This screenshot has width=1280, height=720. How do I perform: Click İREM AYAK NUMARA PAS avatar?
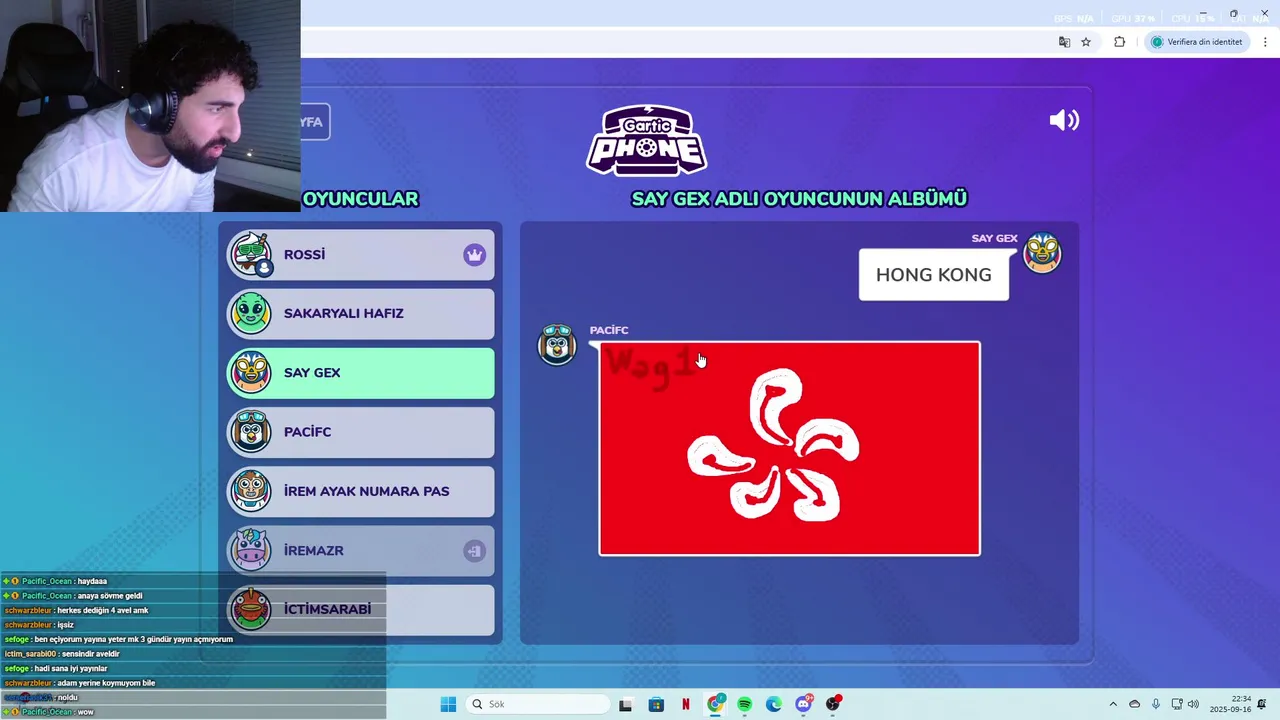click(250, 491)
